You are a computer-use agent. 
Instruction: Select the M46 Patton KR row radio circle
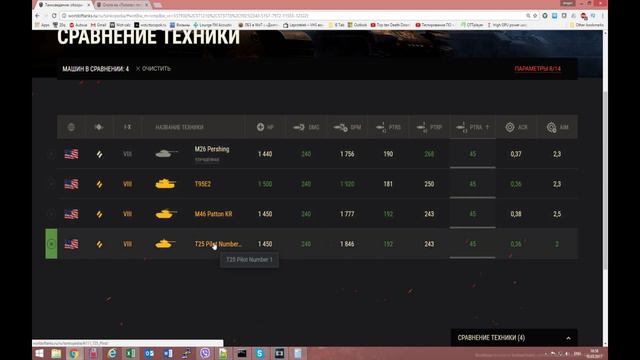point(51,214)
